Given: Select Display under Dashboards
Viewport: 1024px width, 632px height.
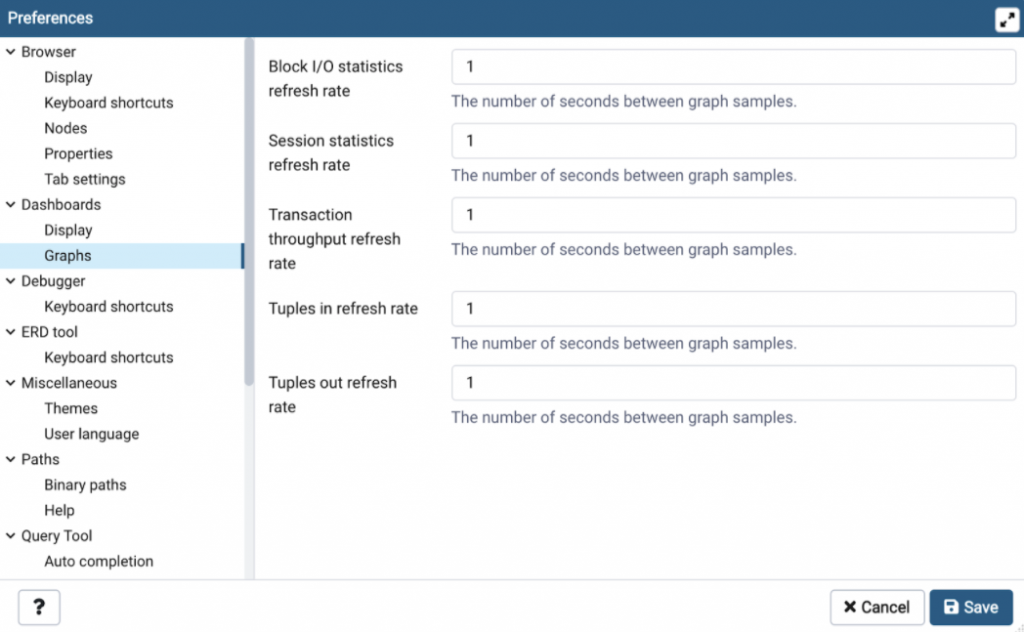Looking at the screenshot, I should (68, 230).
